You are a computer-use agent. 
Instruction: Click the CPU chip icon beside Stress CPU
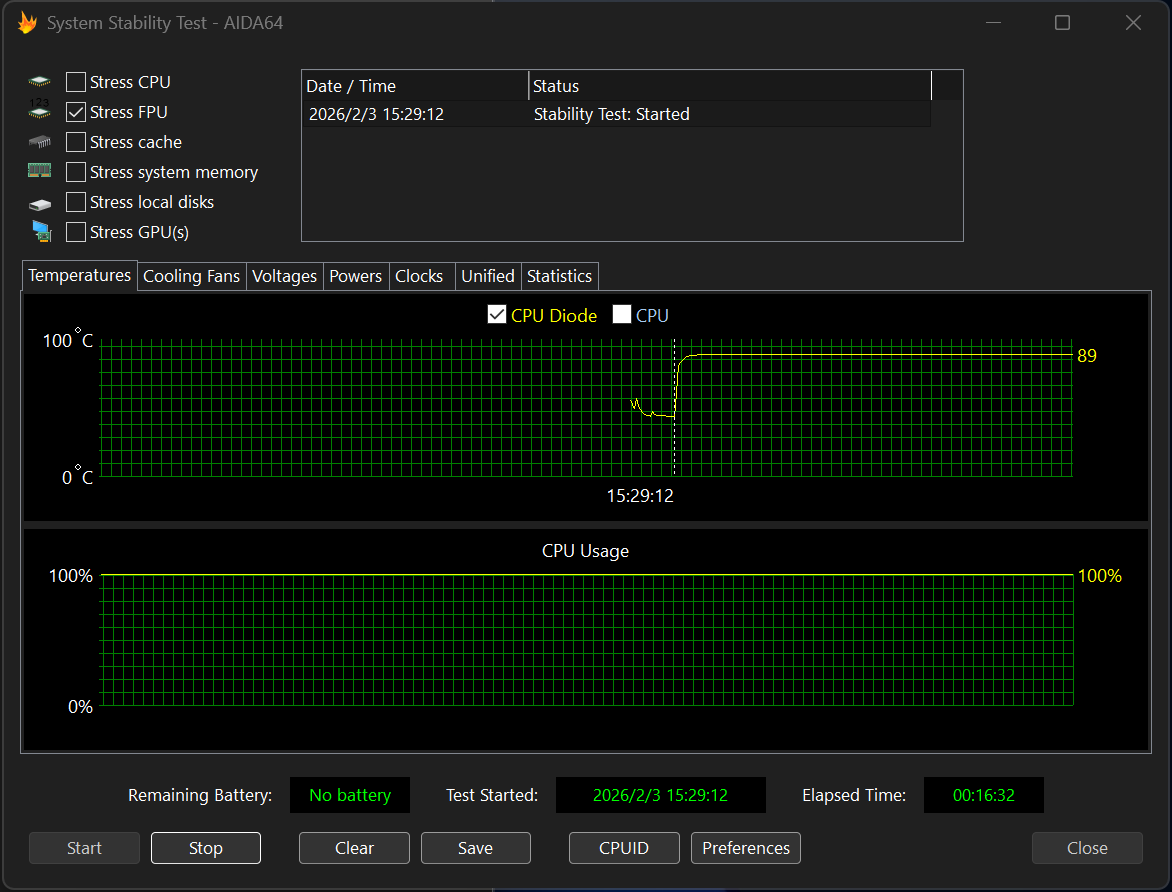pyautogui.click(x=39, y=82)
